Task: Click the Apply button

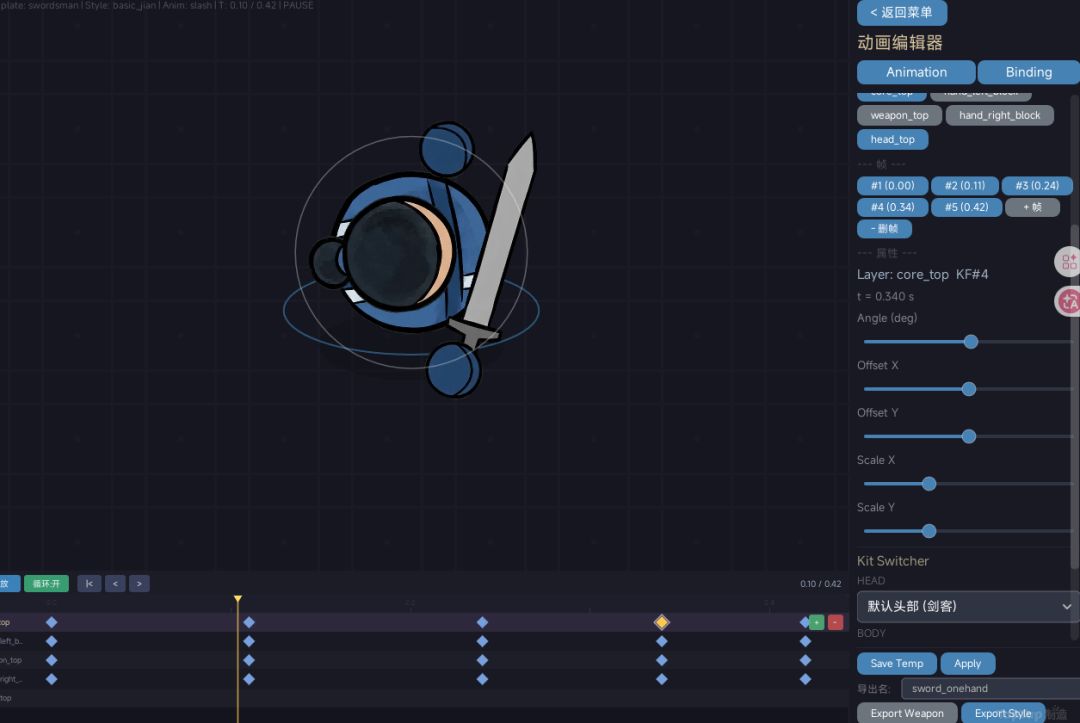Action: [968, 664]
